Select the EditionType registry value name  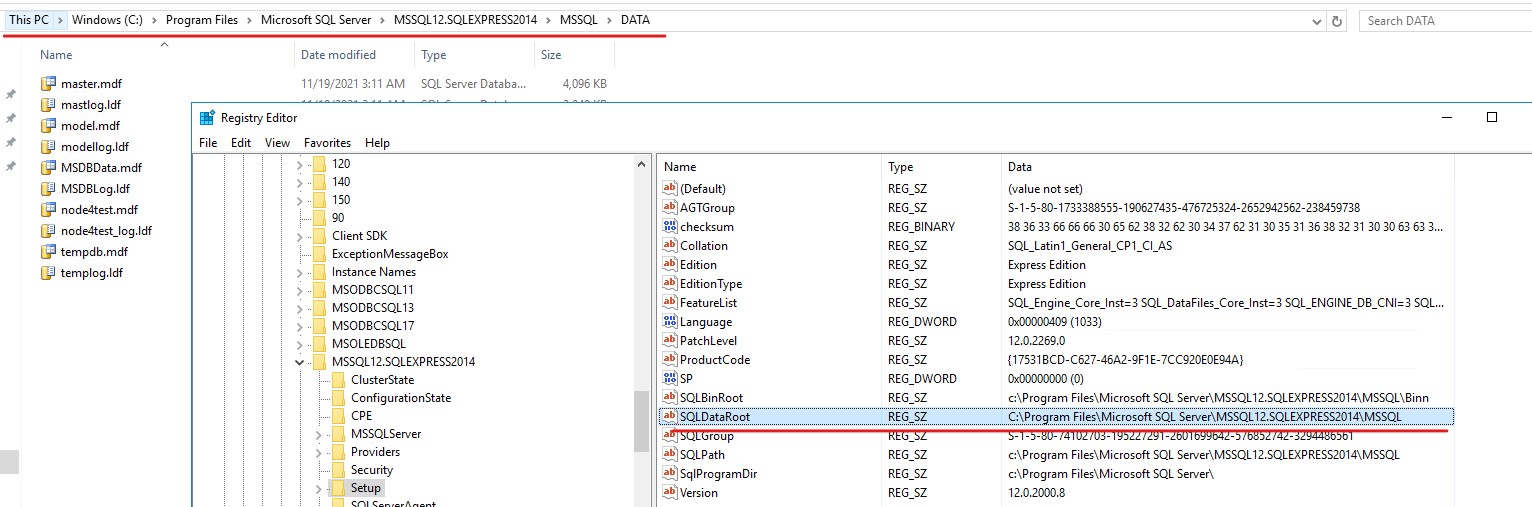click(x=711, y=284)
